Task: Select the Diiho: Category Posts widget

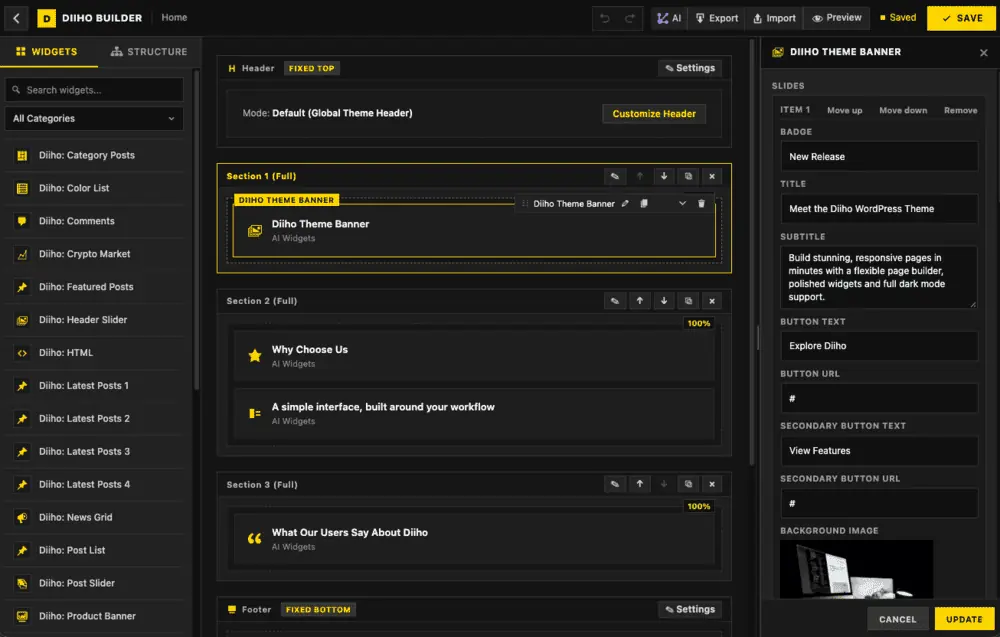Action: (94, 155)
